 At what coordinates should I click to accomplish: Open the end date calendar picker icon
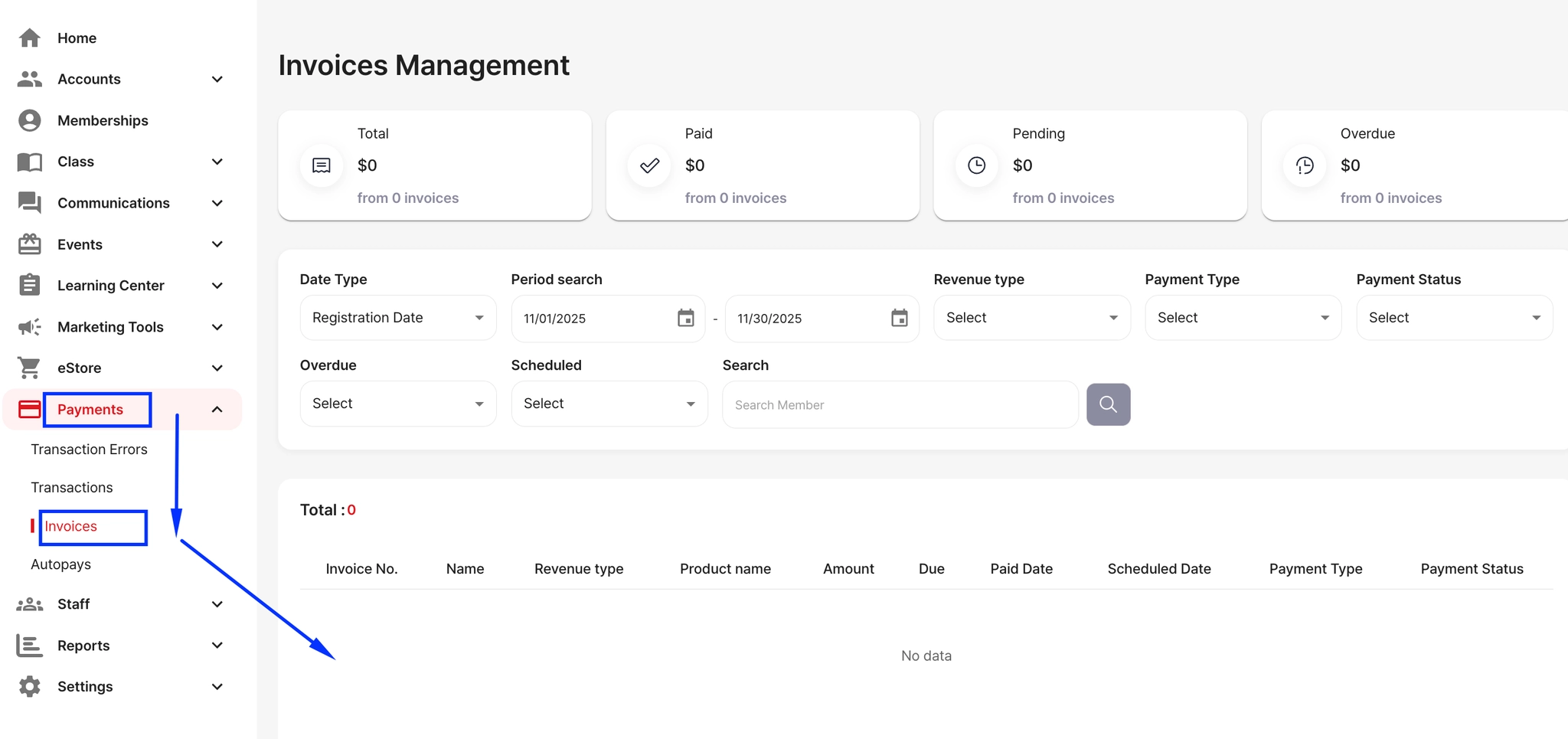pos(899,318)
